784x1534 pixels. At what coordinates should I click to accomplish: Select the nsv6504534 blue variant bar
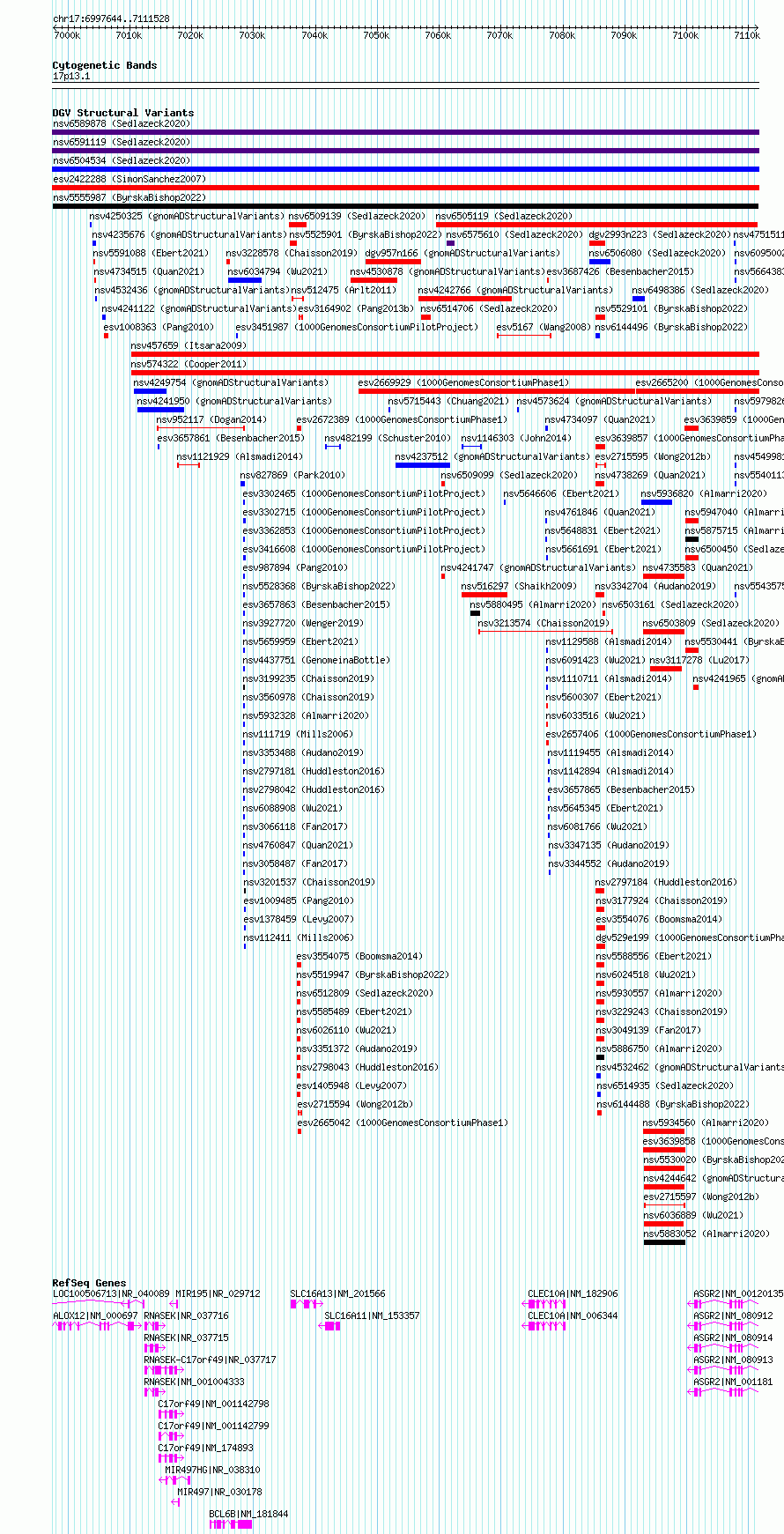pos(405,169)
